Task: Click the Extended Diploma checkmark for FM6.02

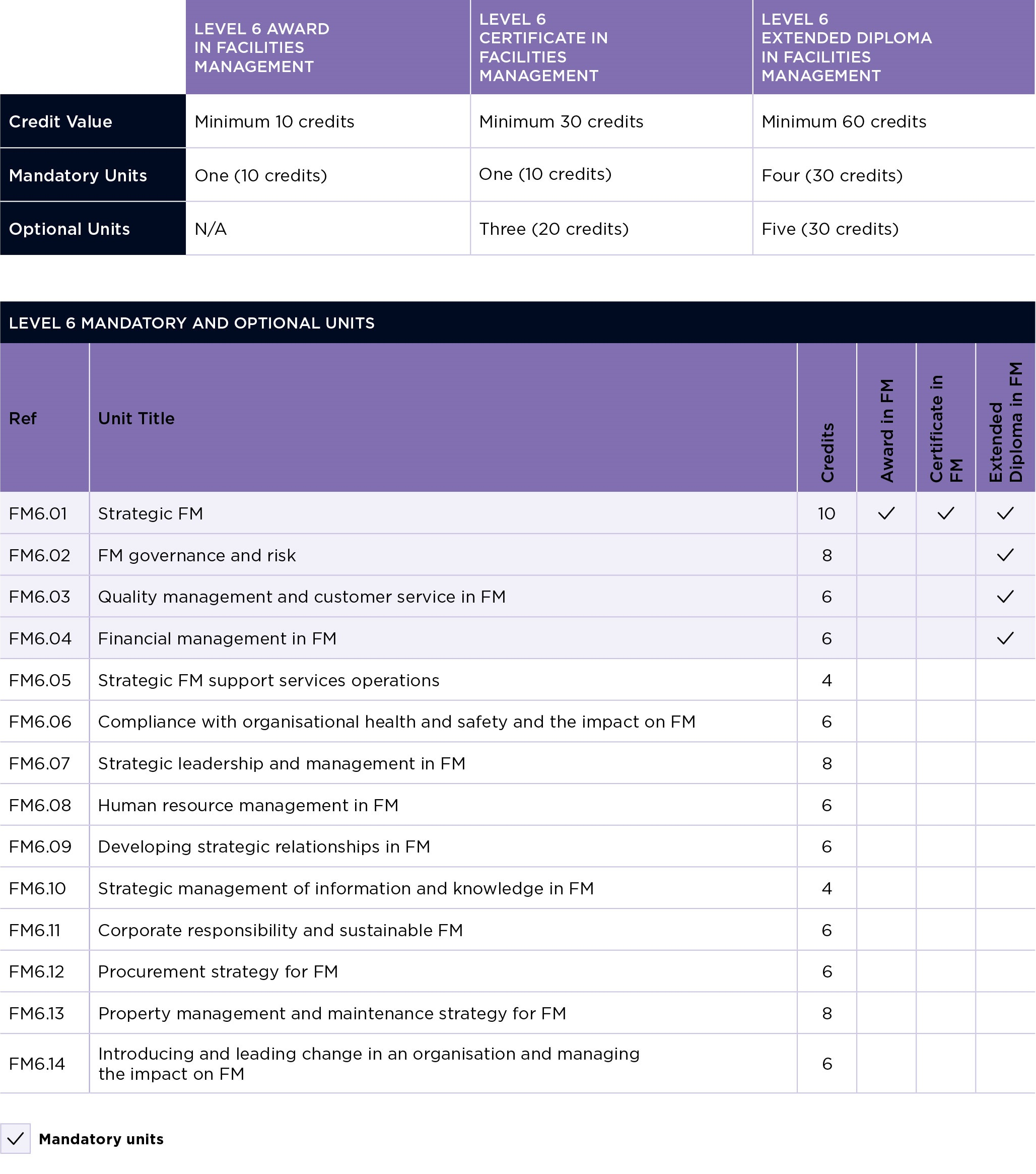Action: click(1005, 555)
